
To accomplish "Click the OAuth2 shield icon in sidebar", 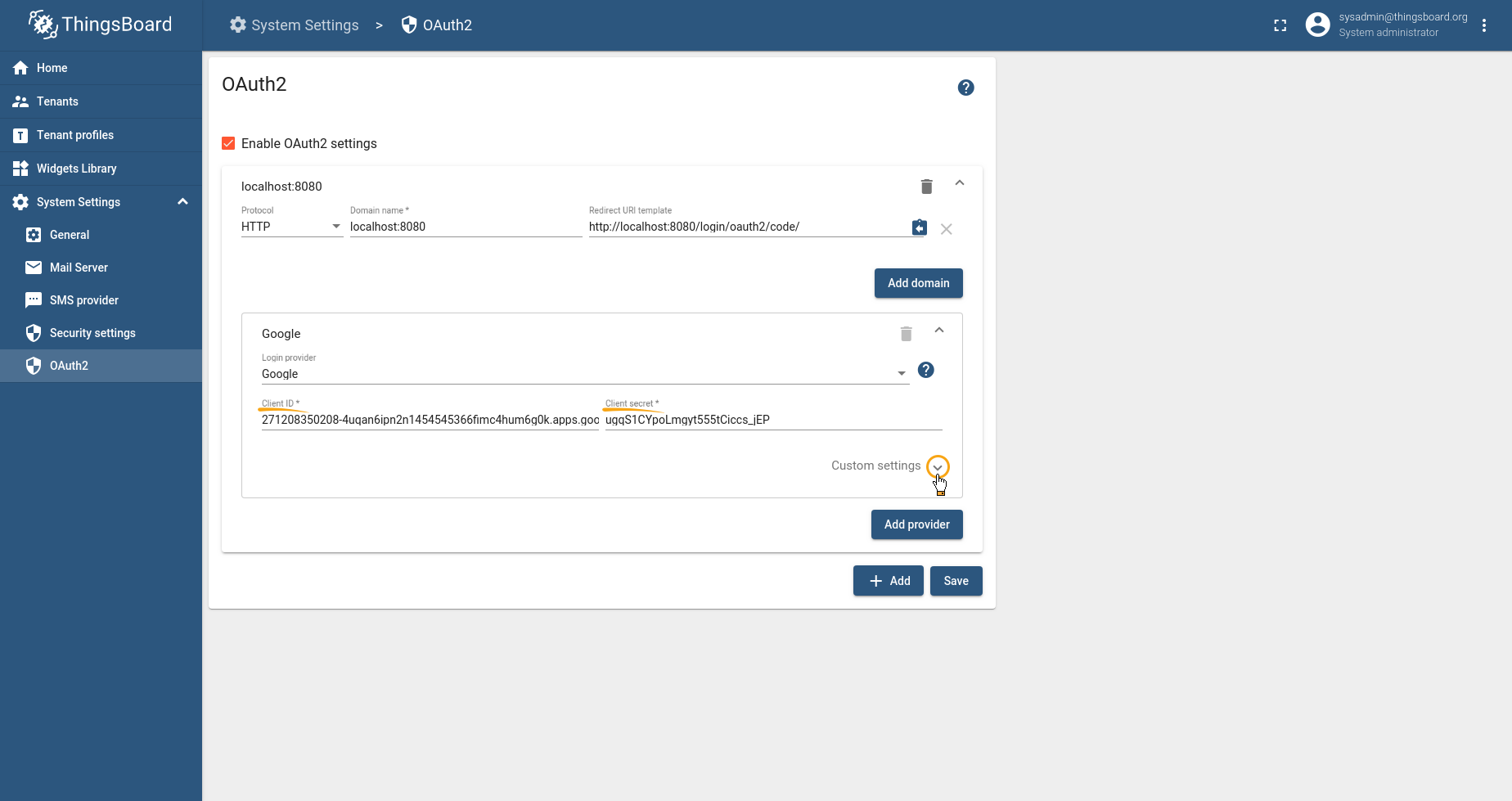I will pyautogui.click(x=34, y=366).
